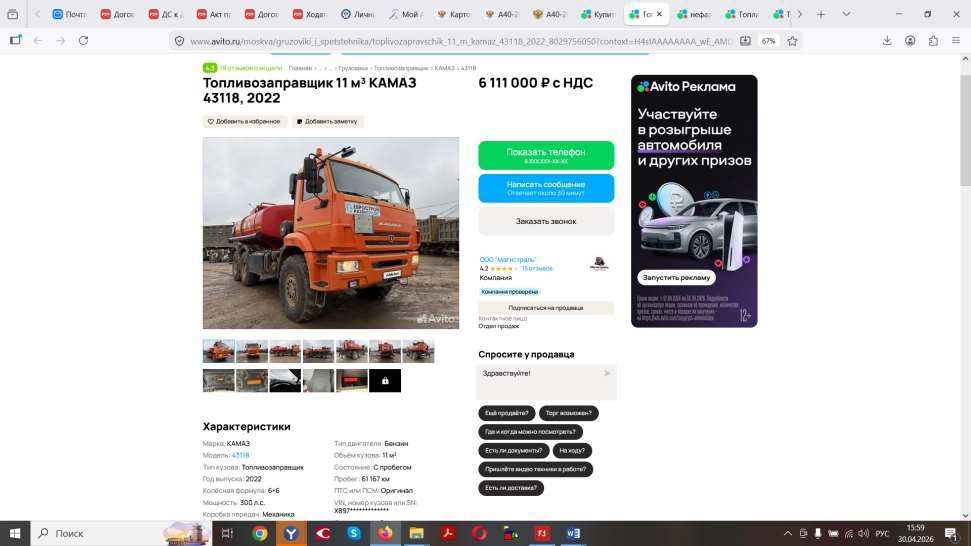
Task: Click the 67% zoom level indicator
Action: [769, 41]
